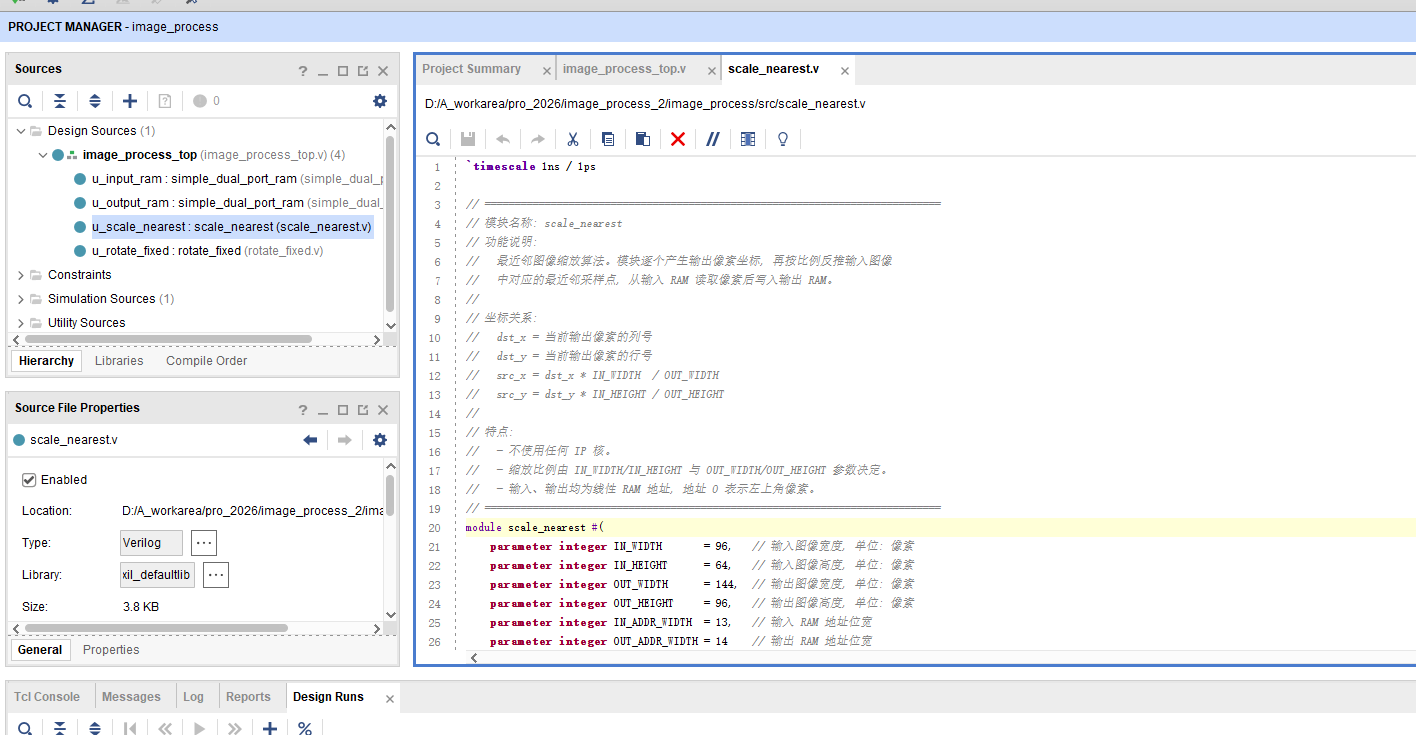Expand the Simulation Sources node
The width and height of the screenshot is (1416, 735).
[21, 299]
